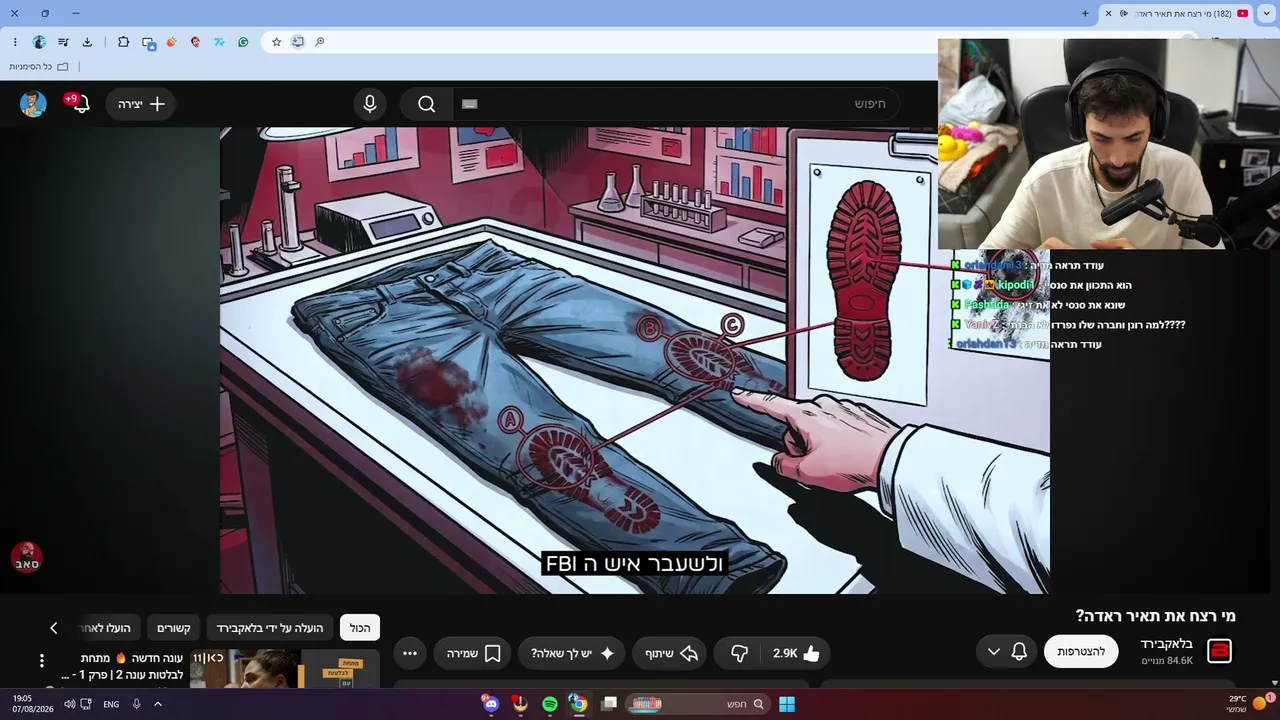The image size is (1280, 720).
Task: Open the volume tray icon
Action: (x=69, y=704)
